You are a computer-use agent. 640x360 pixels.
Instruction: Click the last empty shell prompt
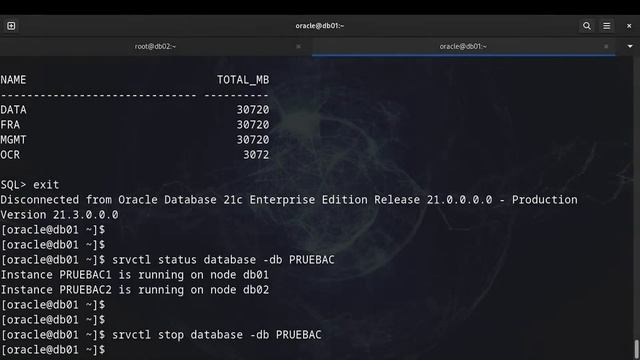53,350
